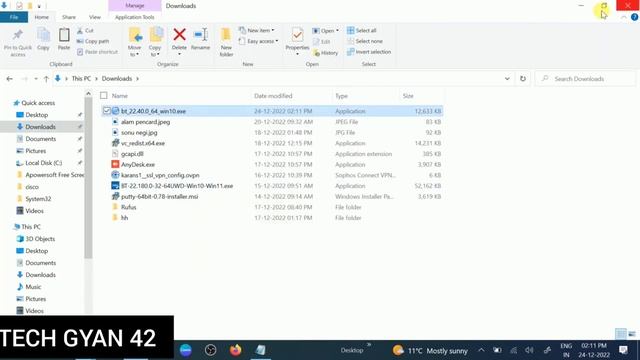Click the sidebar scrollbar thumb

coord(88,178)
